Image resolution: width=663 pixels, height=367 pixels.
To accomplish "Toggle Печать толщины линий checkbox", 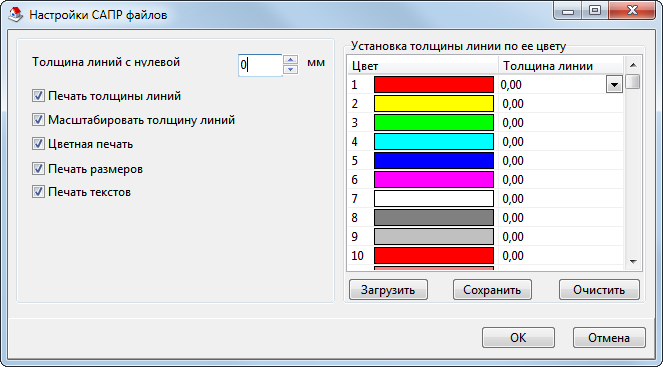I will point(38,96).
